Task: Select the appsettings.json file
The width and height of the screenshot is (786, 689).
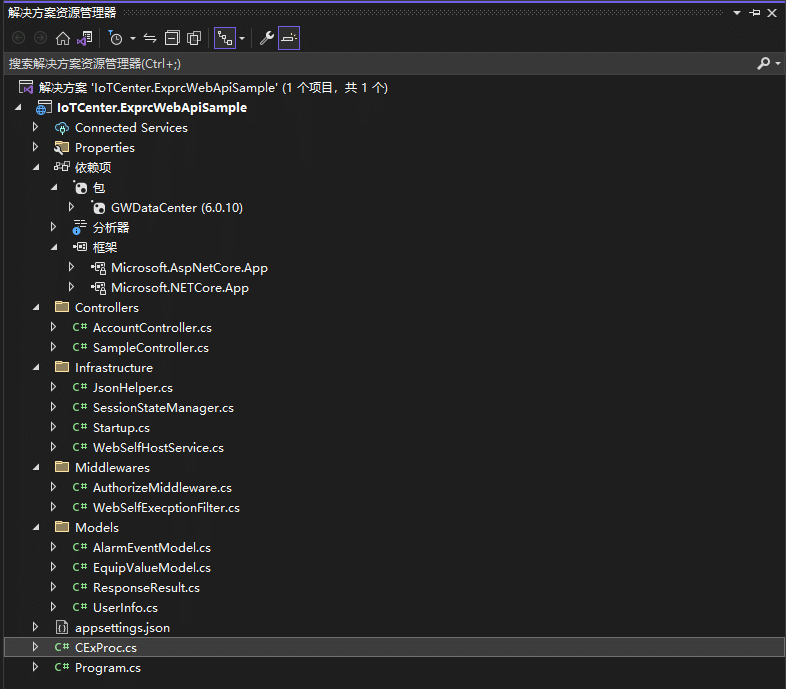Action: [122, 627]
